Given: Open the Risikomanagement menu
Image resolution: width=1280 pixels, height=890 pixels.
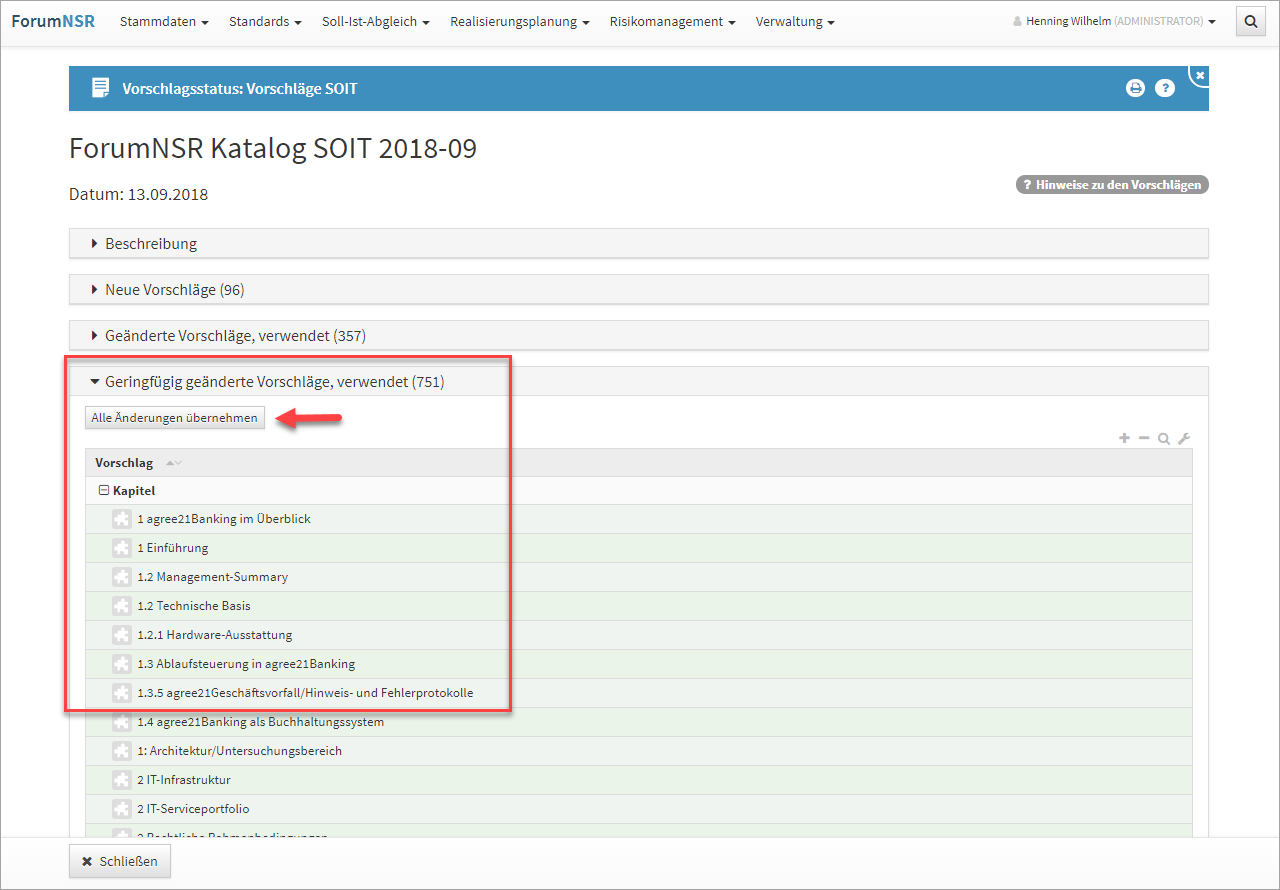Looking at the screenshot, I should coord(672,22).
